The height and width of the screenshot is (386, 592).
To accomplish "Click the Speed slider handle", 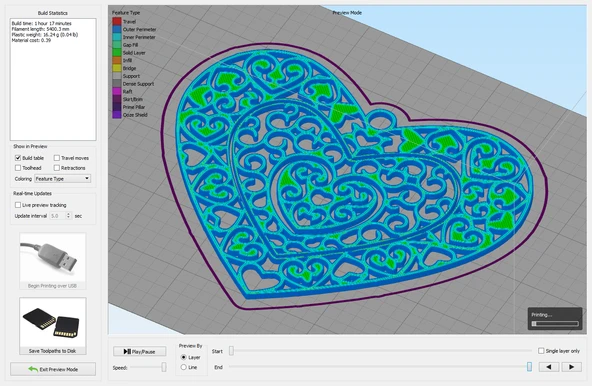I will click(164, 367).
